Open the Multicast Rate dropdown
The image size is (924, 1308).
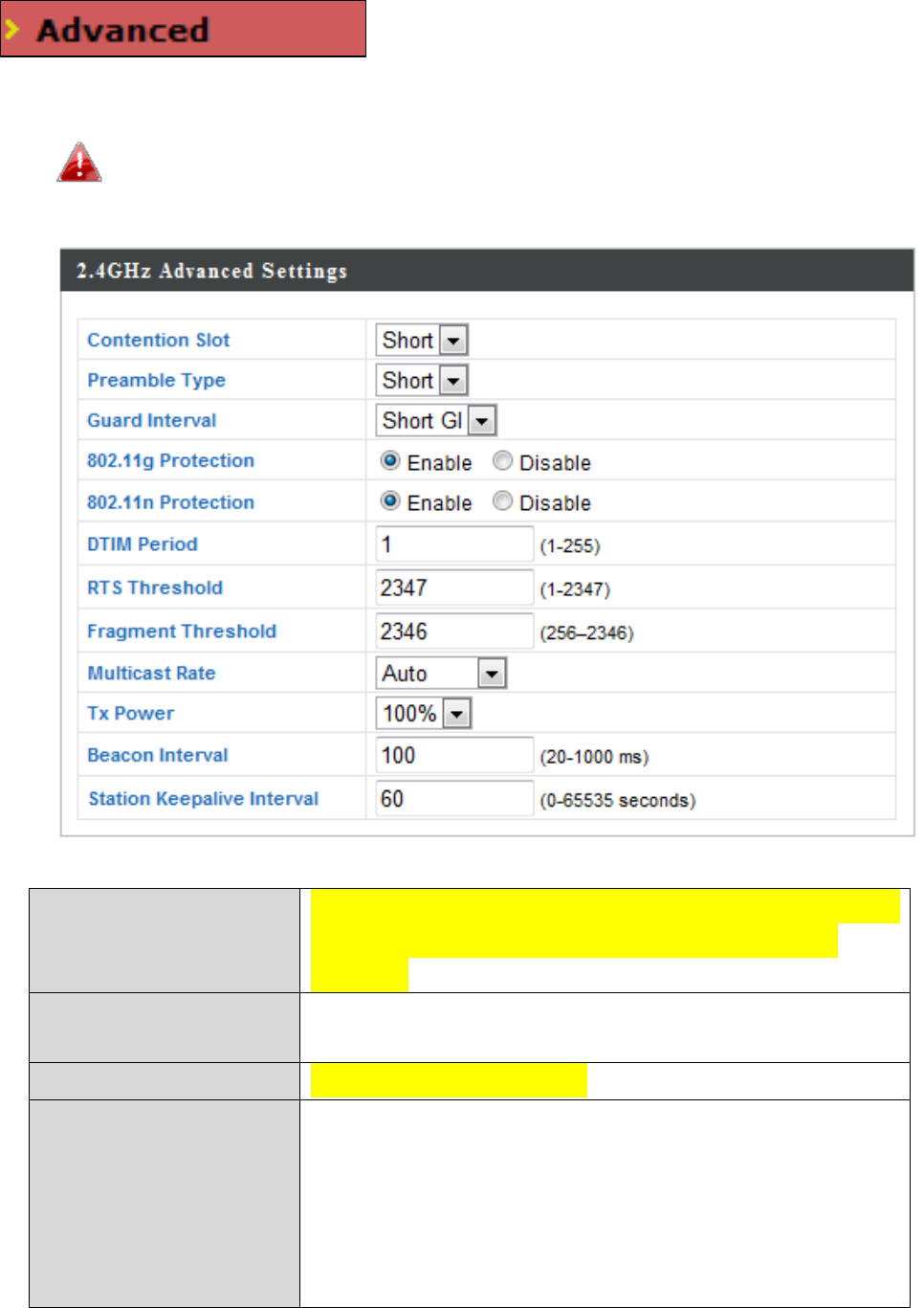(x=441, y=674)
